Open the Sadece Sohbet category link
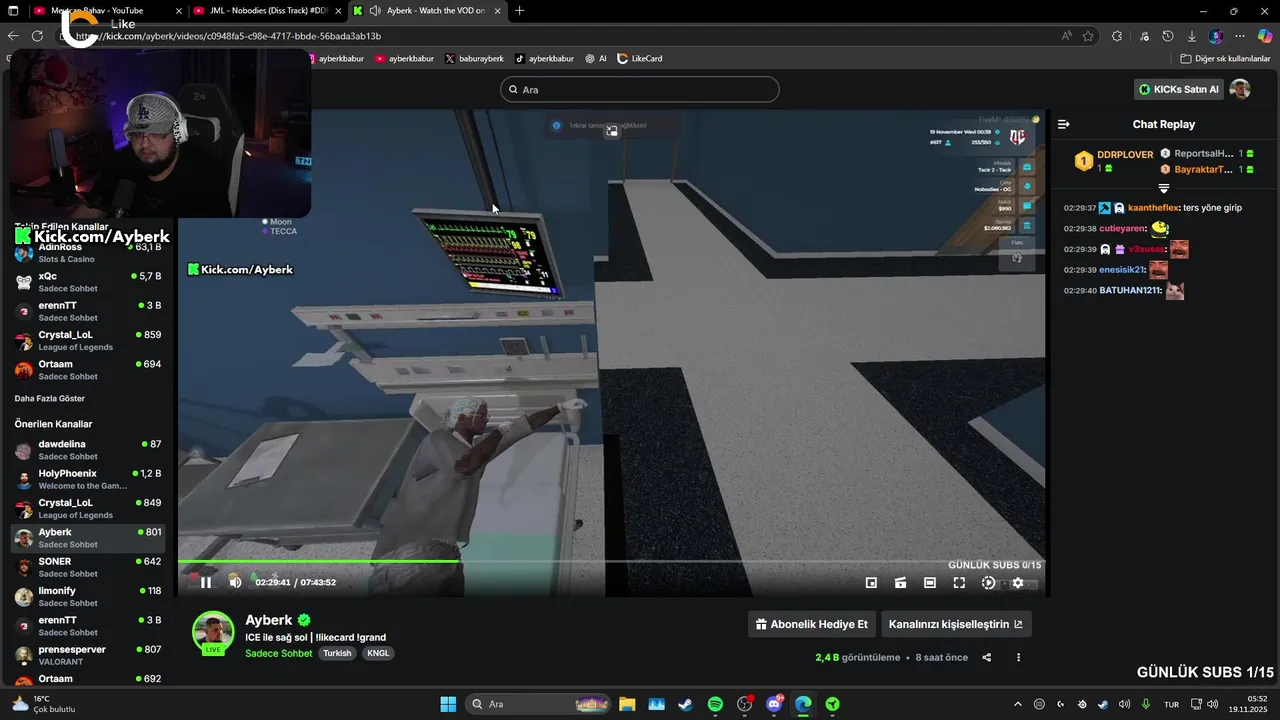The height and width of the screenshot is (720, 1280). coord(280,653)
